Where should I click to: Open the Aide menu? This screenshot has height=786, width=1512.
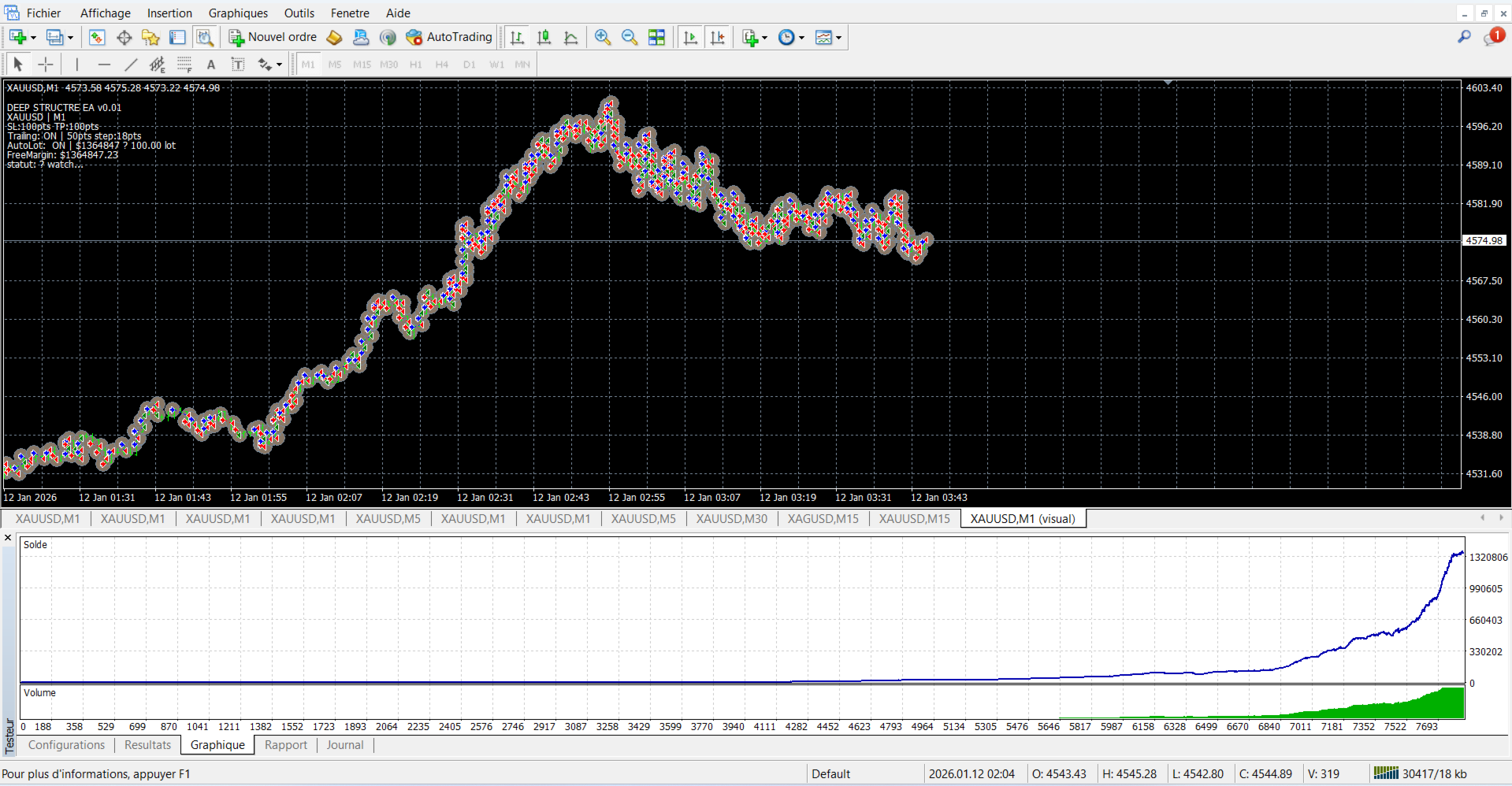[x=398, y=13]
